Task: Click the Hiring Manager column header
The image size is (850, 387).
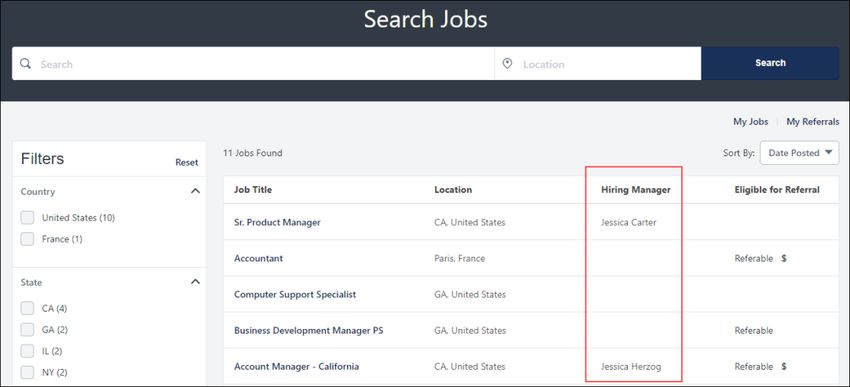Action: [635, 190]
